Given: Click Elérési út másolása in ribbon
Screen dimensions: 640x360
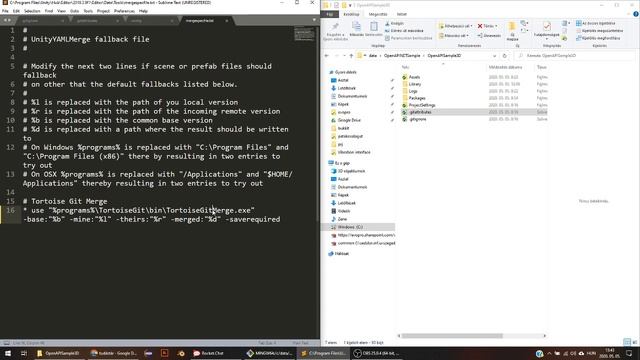Looking at the screenshot, I should (x=404, y=31).
